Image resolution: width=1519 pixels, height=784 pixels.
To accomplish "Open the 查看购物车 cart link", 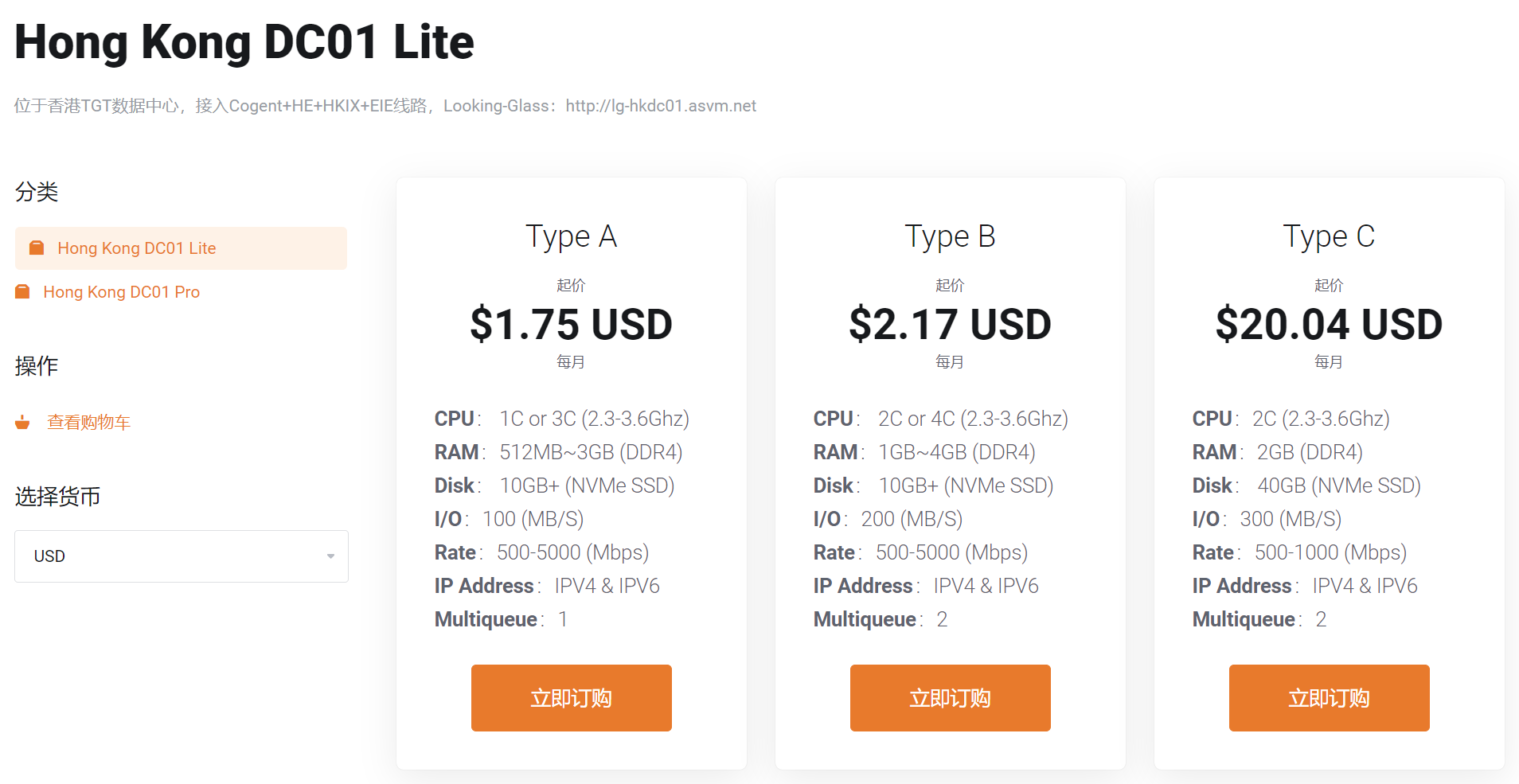I will click(88, 422).
